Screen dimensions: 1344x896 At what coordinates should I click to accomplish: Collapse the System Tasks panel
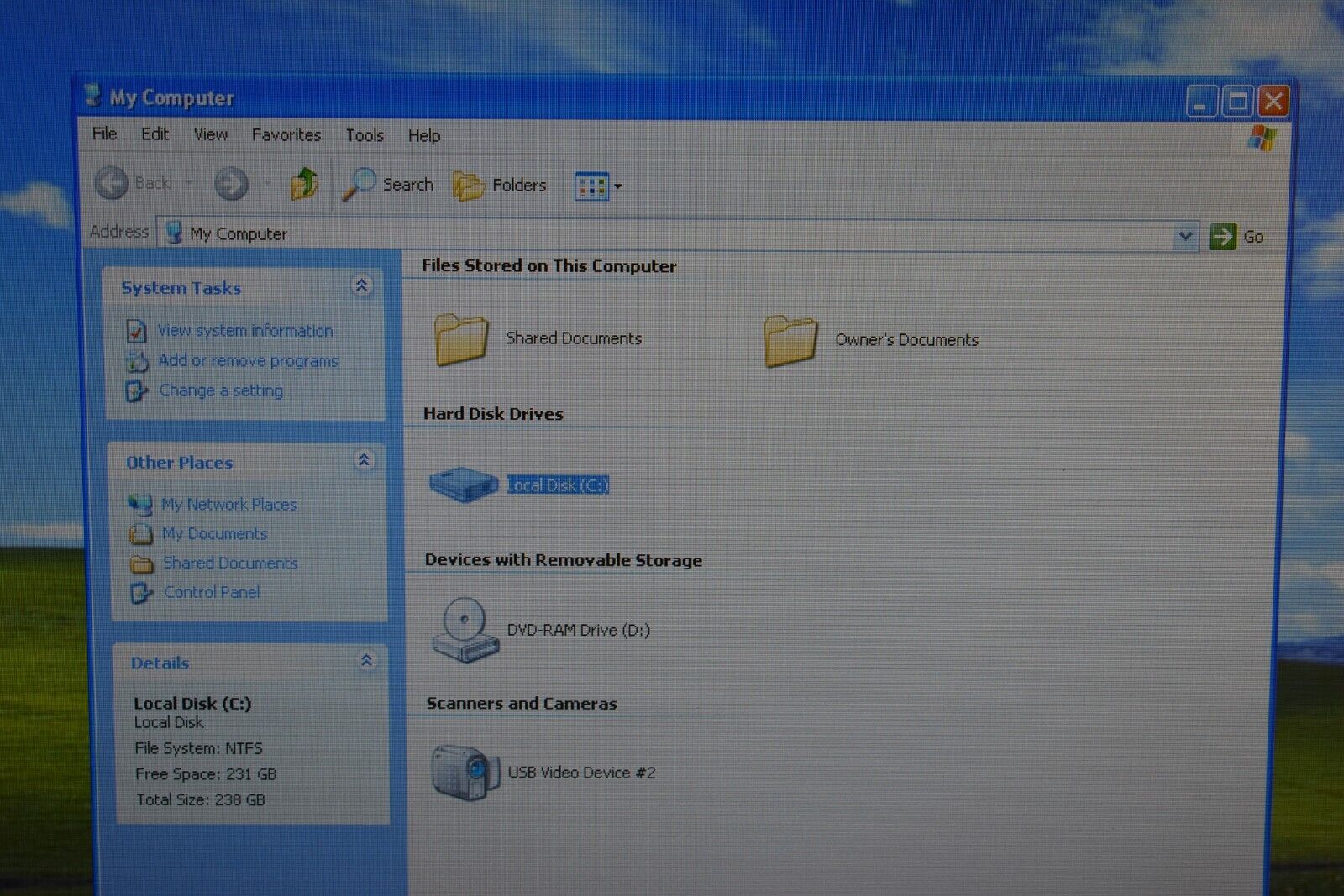pyautogui.click(x=361, y=286)
